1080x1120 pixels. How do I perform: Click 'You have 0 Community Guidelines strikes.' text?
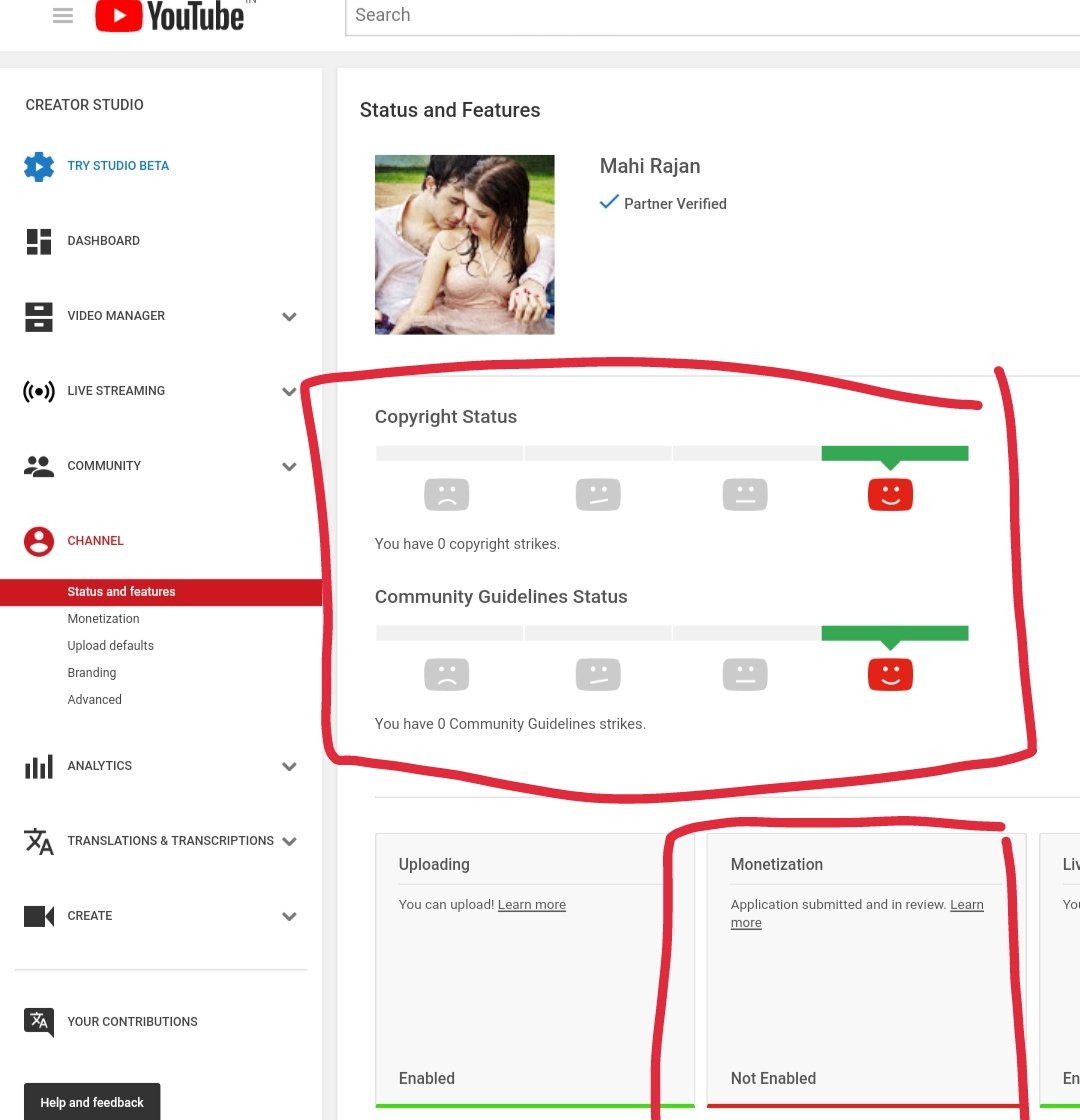tap(510, 724)
